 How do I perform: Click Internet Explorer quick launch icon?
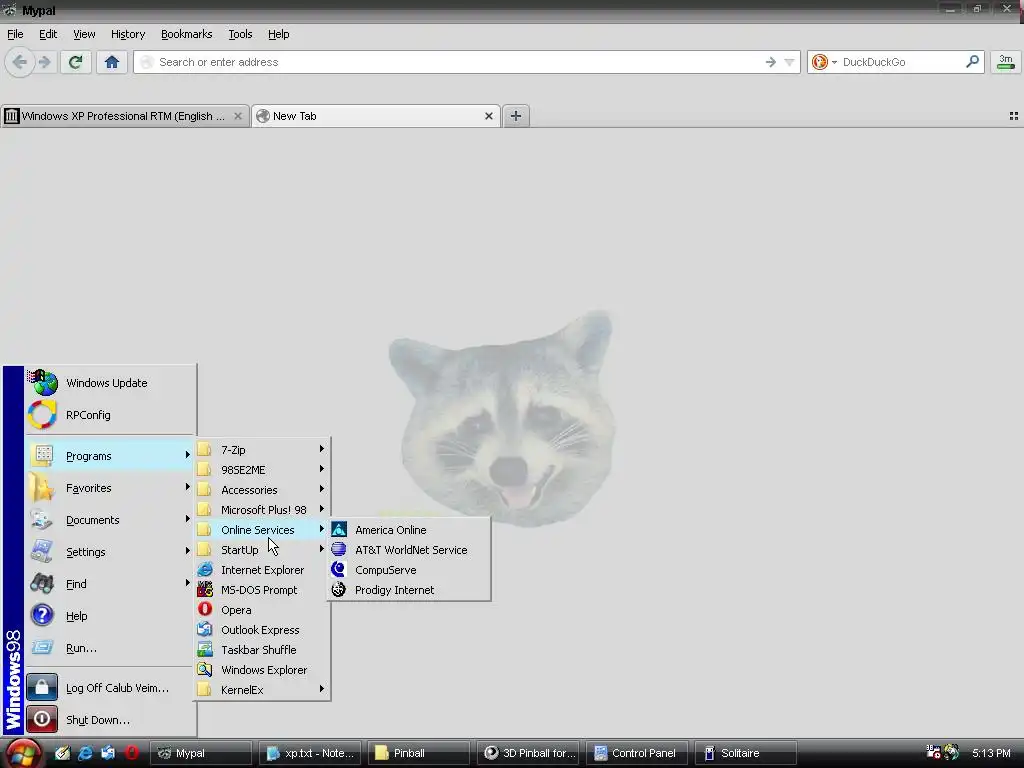(85, 753)
